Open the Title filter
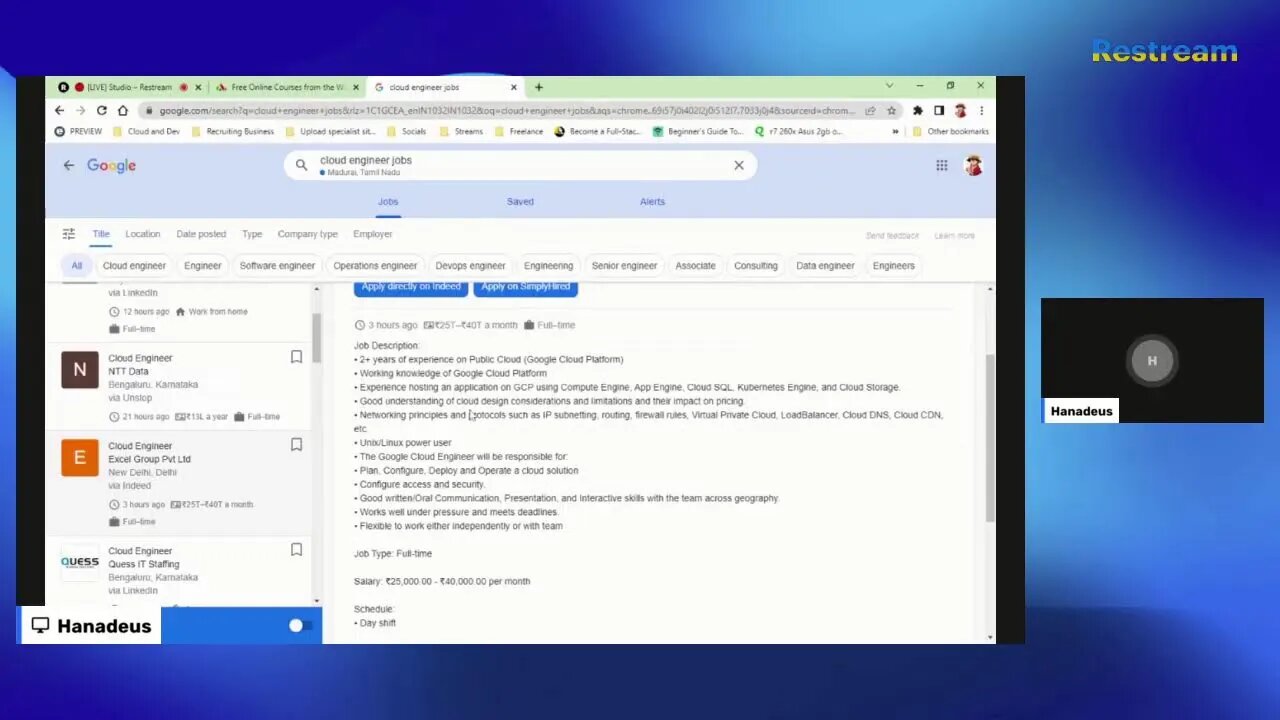1280x720 pixels. [x=101, y=234]
